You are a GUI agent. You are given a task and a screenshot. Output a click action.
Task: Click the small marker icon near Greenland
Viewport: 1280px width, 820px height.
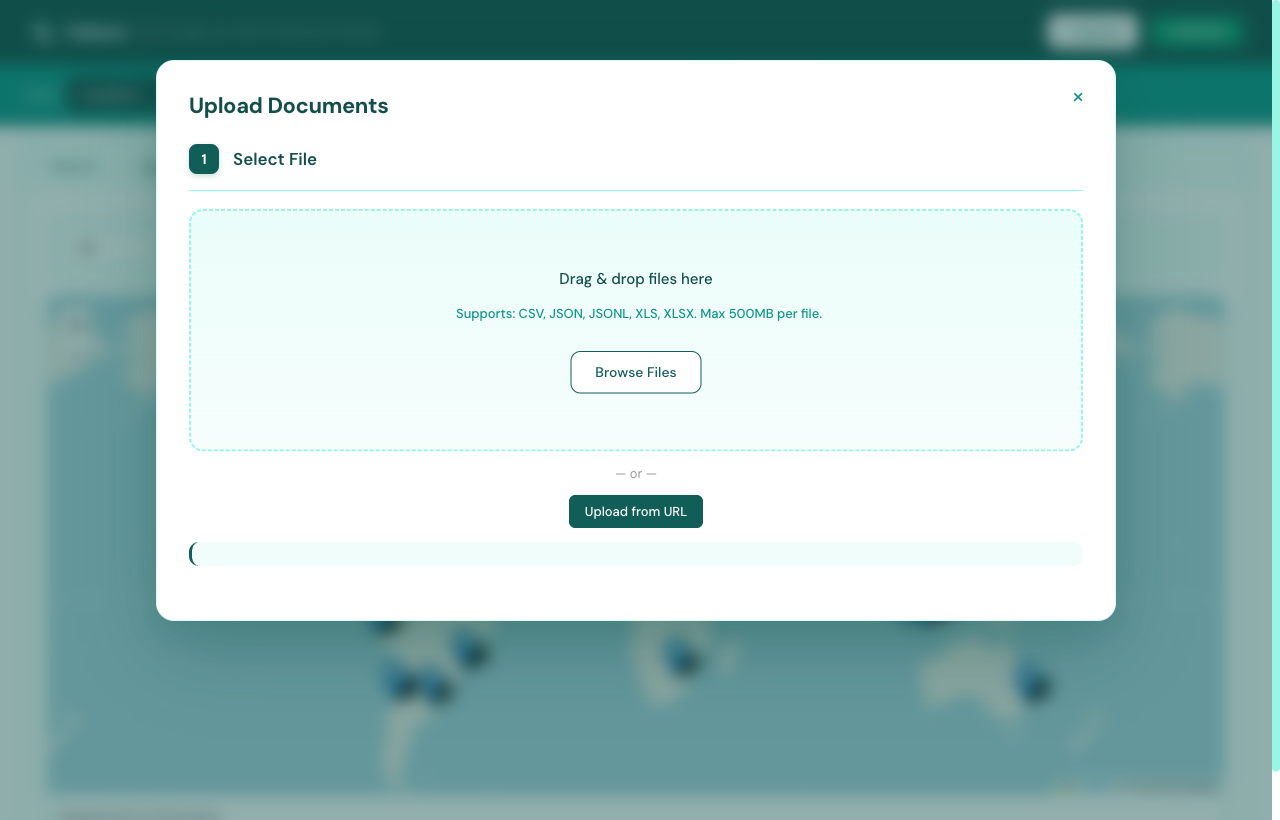click(74, 320)
